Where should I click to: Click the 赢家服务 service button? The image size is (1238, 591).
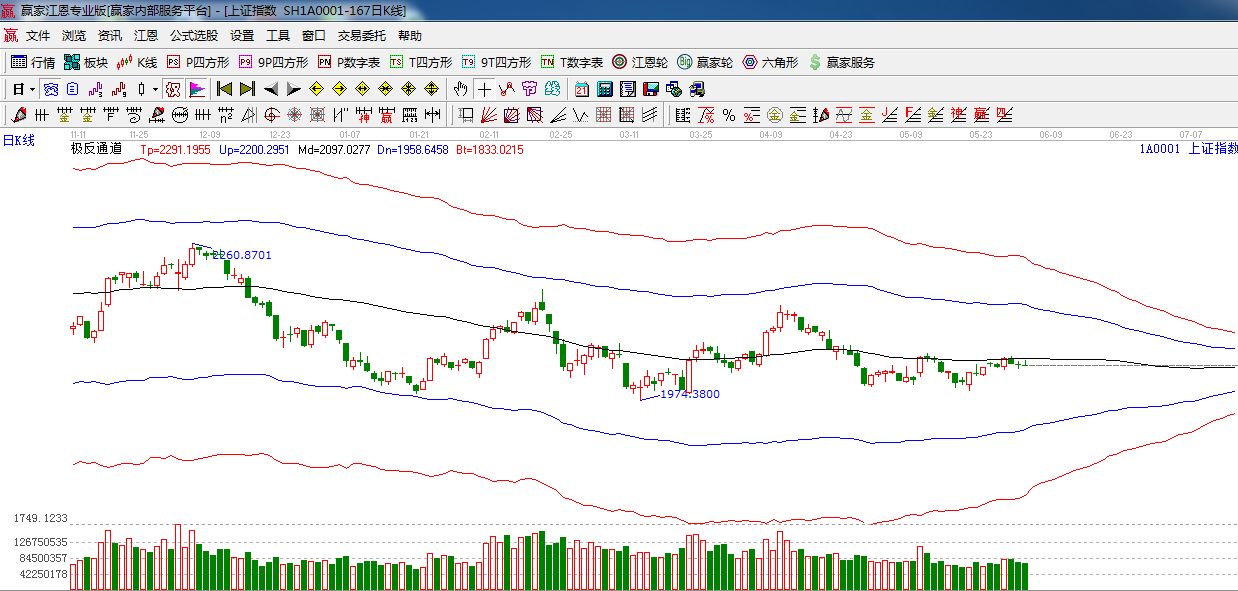pyautogui.click(x=841, y=62)
